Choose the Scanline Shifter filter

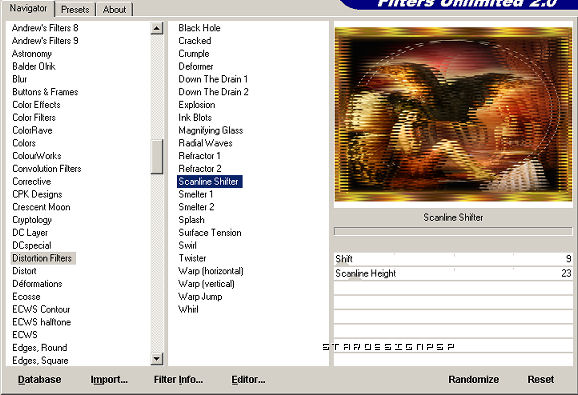[209, 182]
